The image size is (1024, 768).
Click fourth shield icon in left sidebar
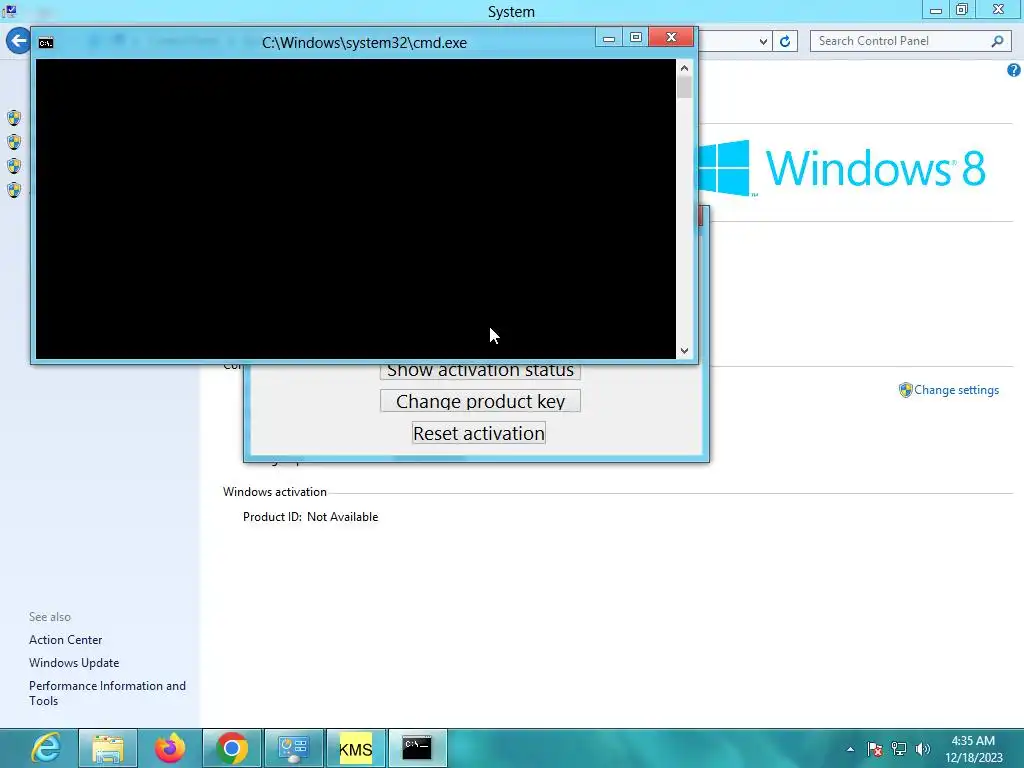point(14,190)
